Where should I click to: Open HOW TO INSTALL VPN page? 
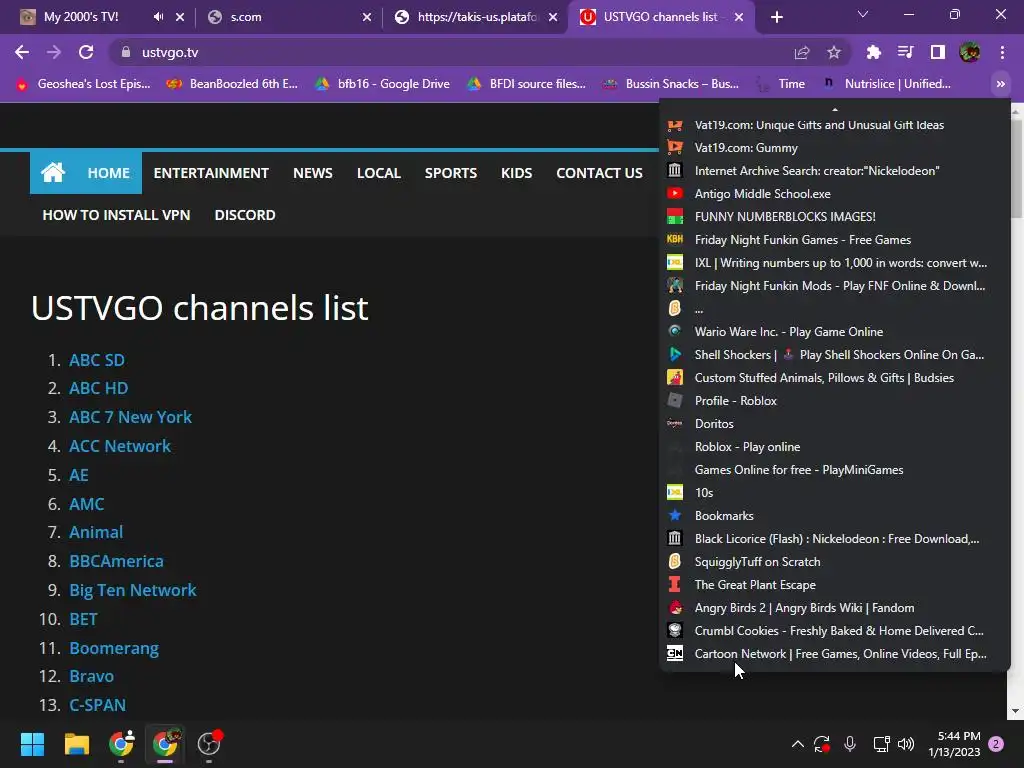tap(116, 215)
